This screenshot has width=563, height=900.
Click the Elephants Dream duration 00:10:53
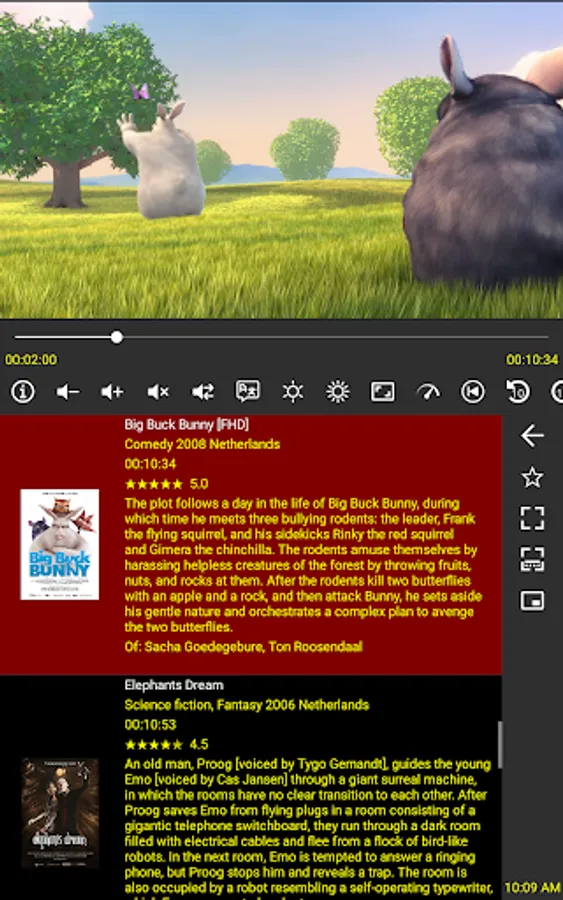tap(150, 724)
